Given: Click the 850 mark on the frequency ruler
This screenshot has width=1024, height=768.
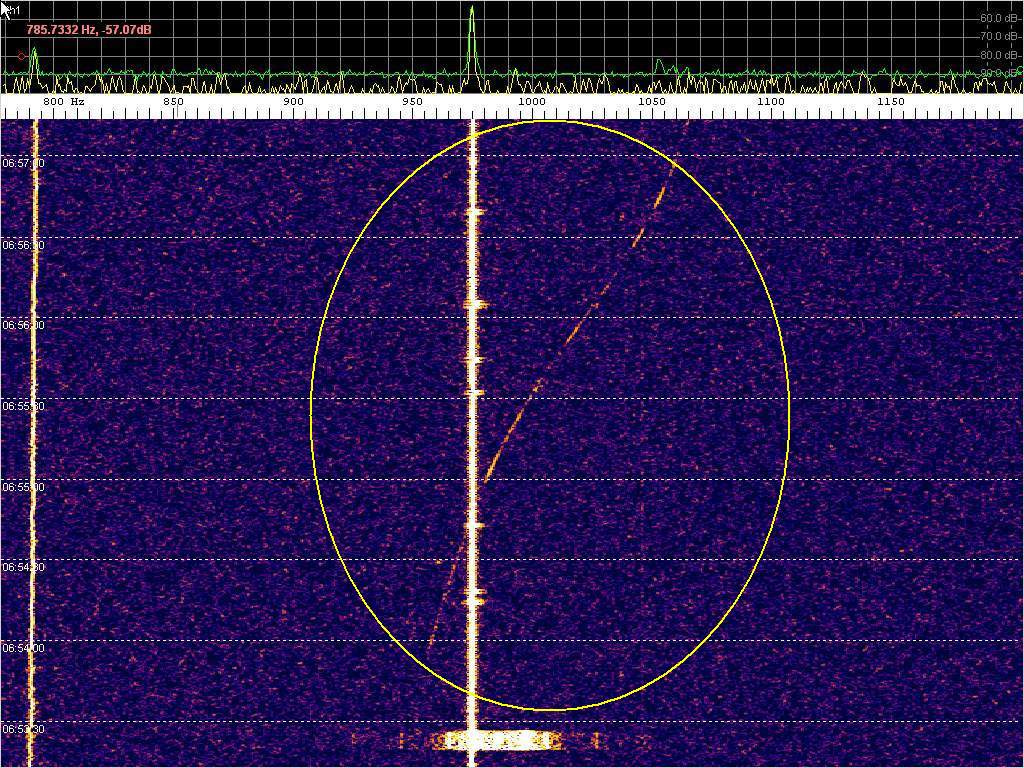Looking at the screenshot, I should (173, 102).
